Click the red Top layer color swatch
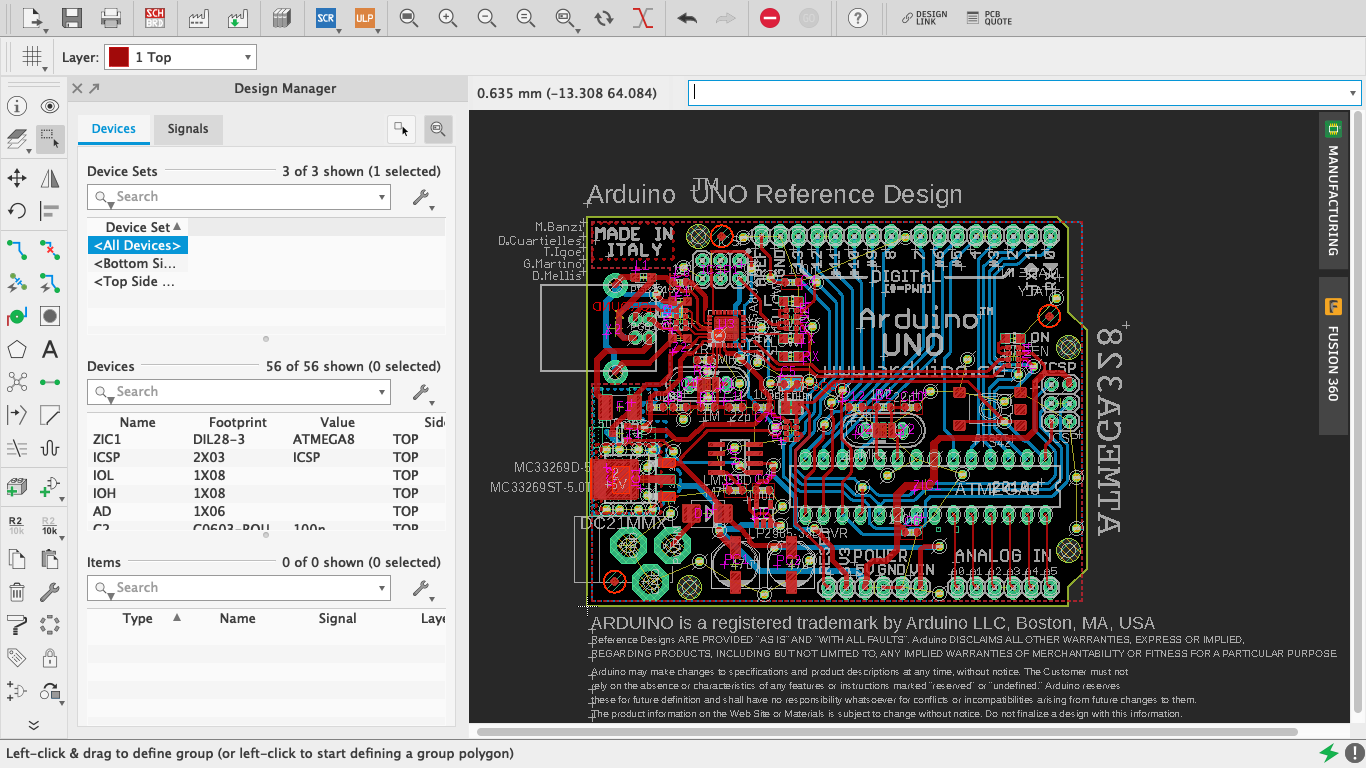The width and height of the screenshot is (1366, 768). coord(119,57)
